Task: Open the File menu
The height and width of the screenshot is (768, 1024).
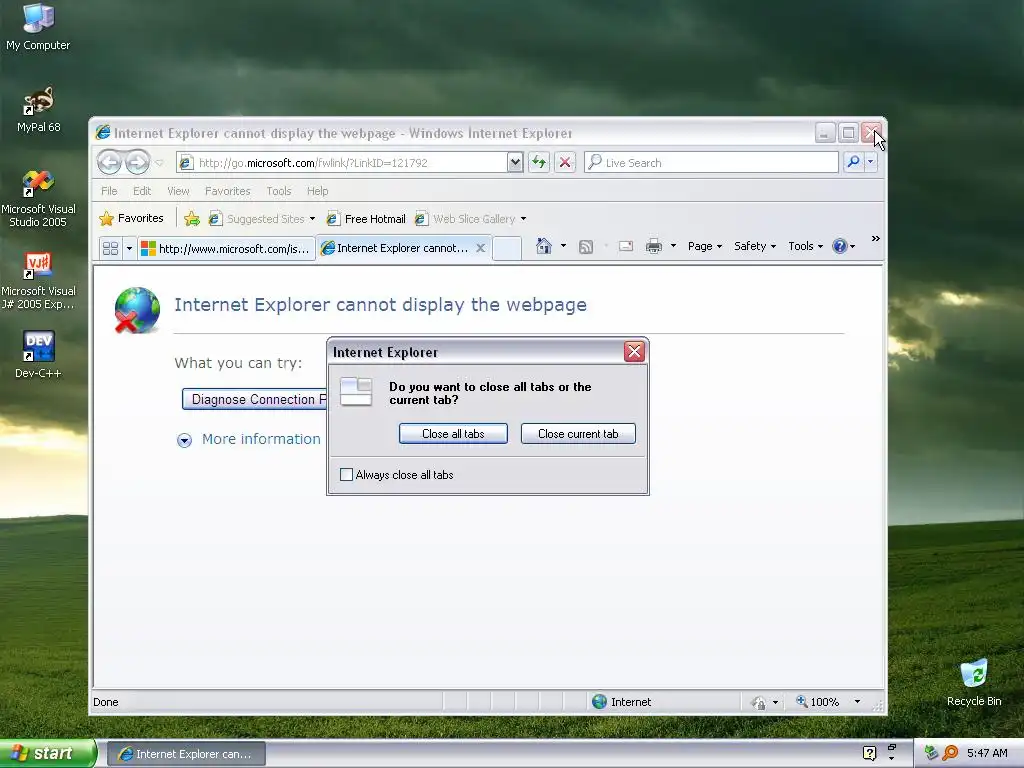Action: point(109,191)
